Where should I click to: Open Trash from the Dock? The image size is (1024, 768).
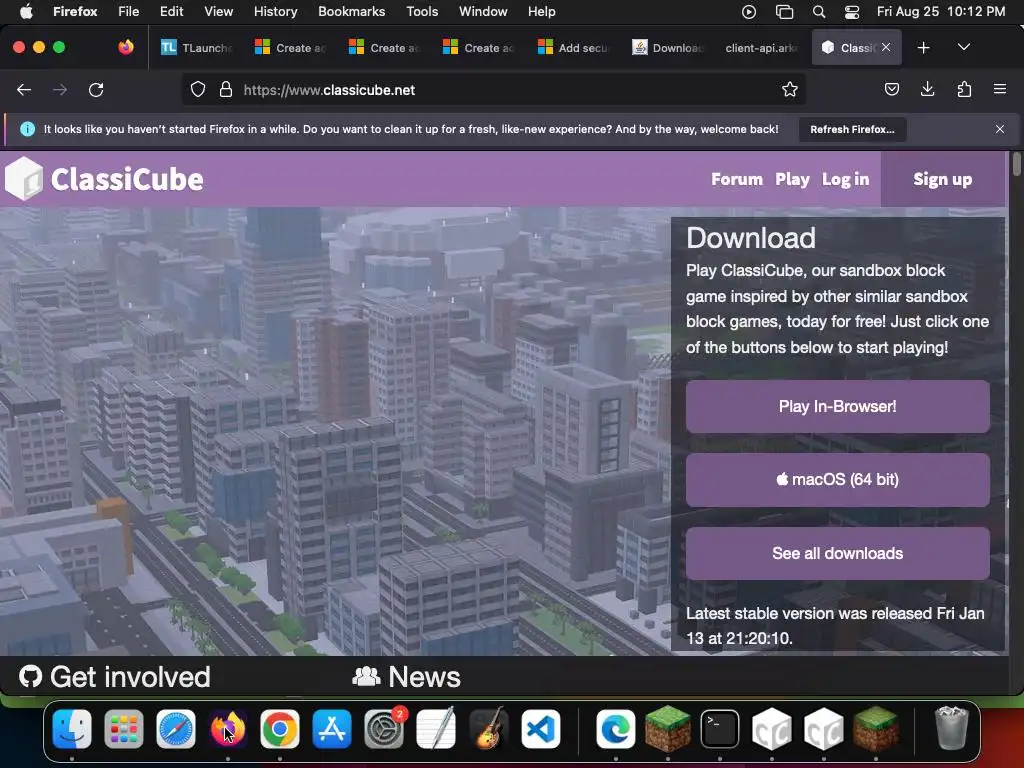coord(951,729)
